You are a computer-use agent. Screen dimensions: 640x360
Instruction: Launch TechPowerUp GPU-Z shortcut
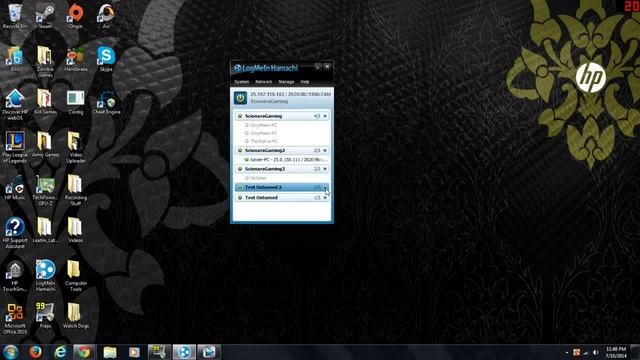(45, 191)
